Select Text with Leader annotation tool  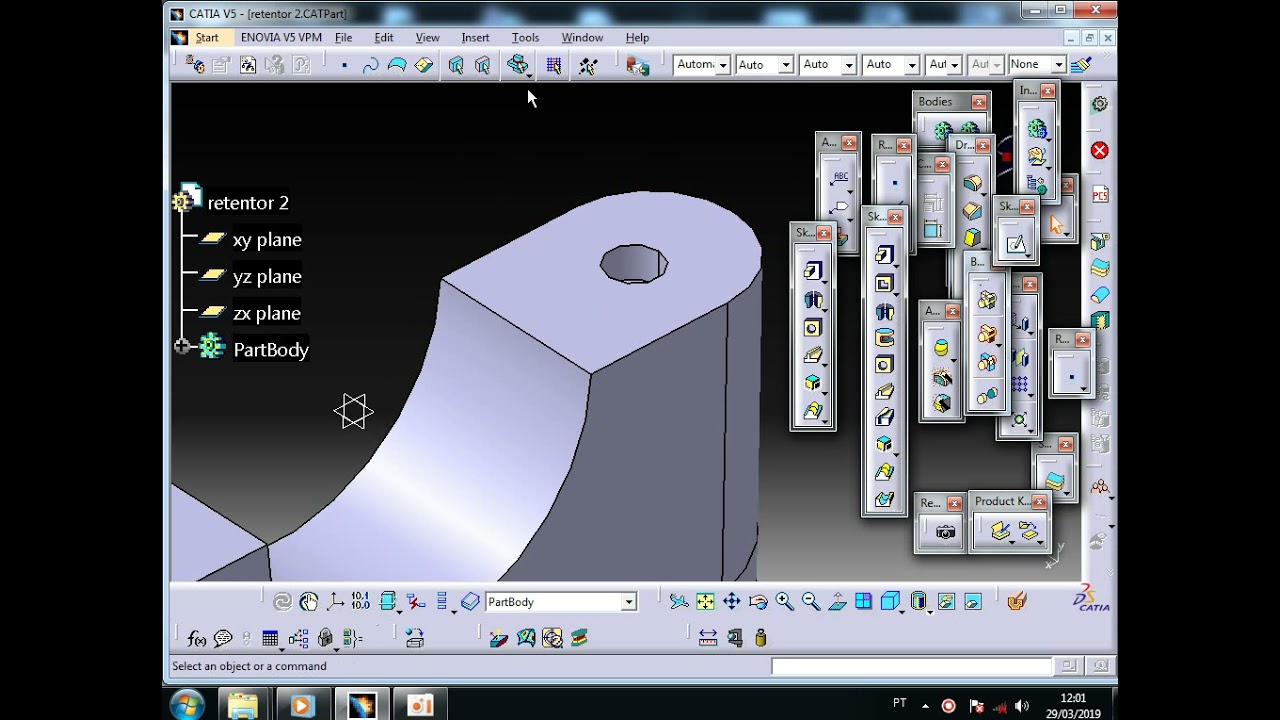(x=840, y=179)
